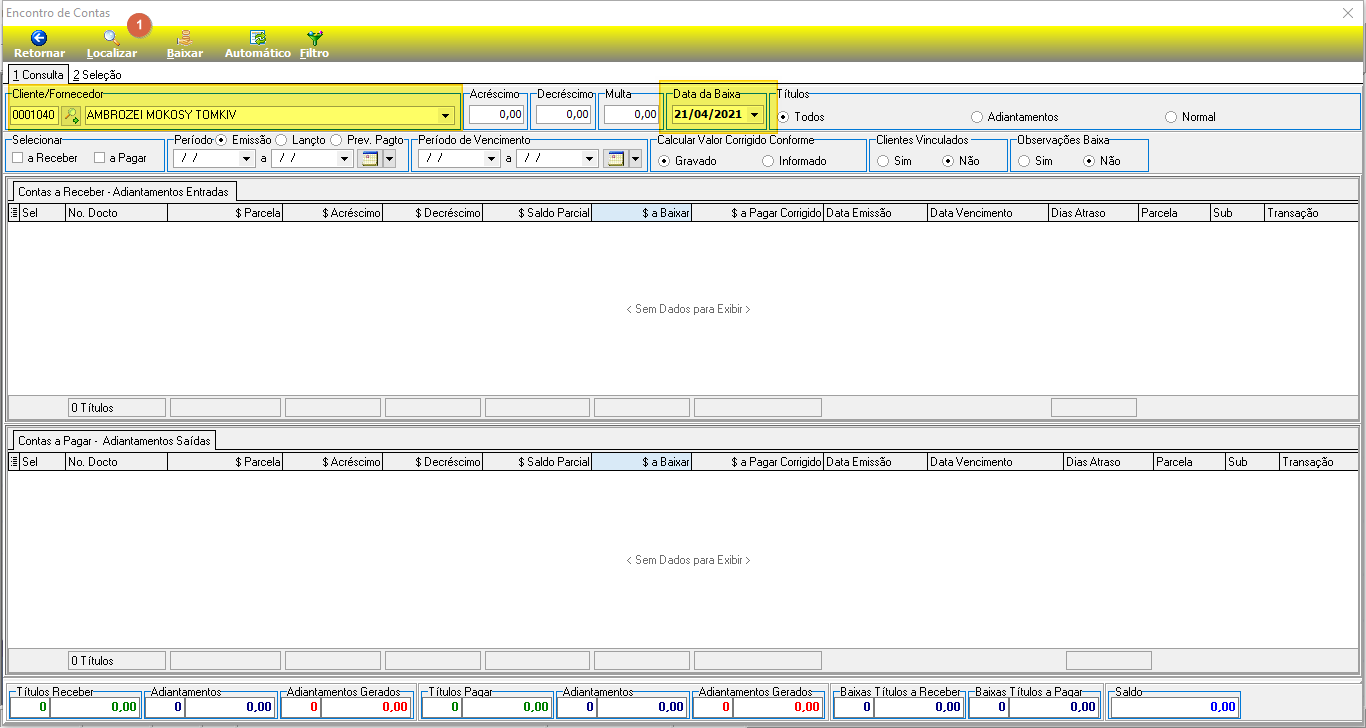Open Período start date dropdown
Image resolution: width=1366 pixels, height=728 pixels.
point(246,158)
